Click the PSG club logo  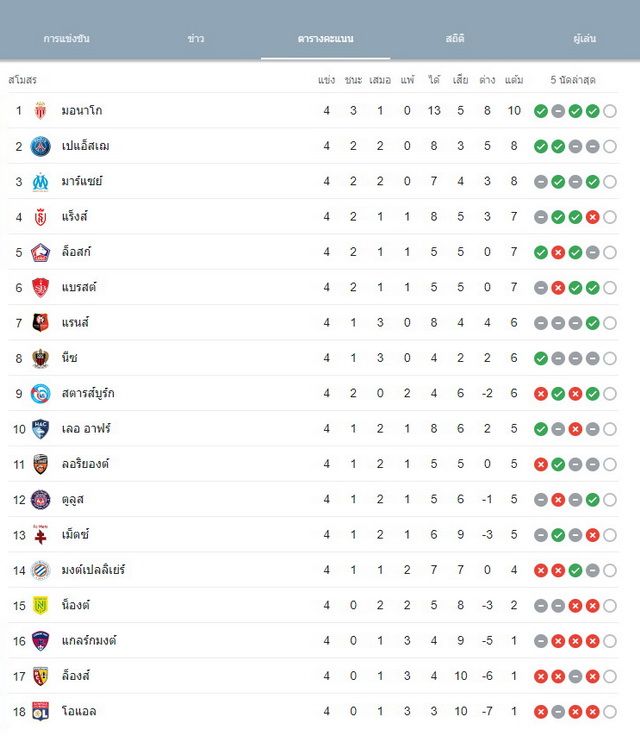pyautogui.click(x=40, y=146)
